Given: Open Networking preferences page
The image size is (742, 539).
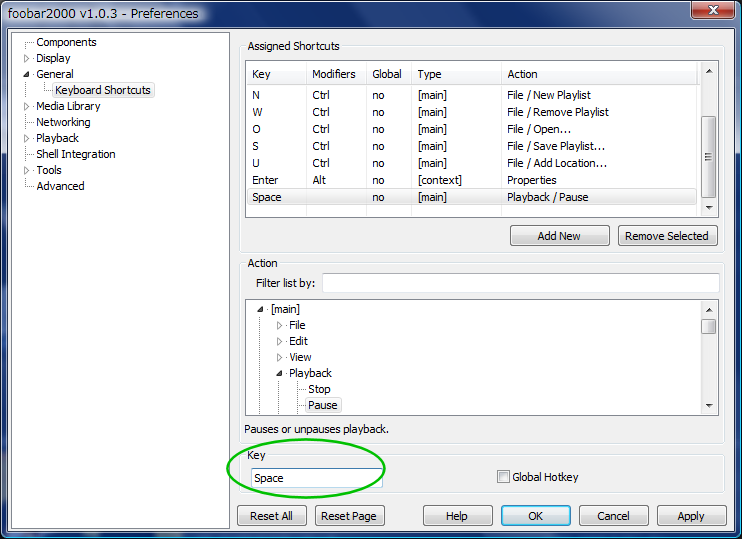Looking at the screenshot, I should tap(63, 122).
